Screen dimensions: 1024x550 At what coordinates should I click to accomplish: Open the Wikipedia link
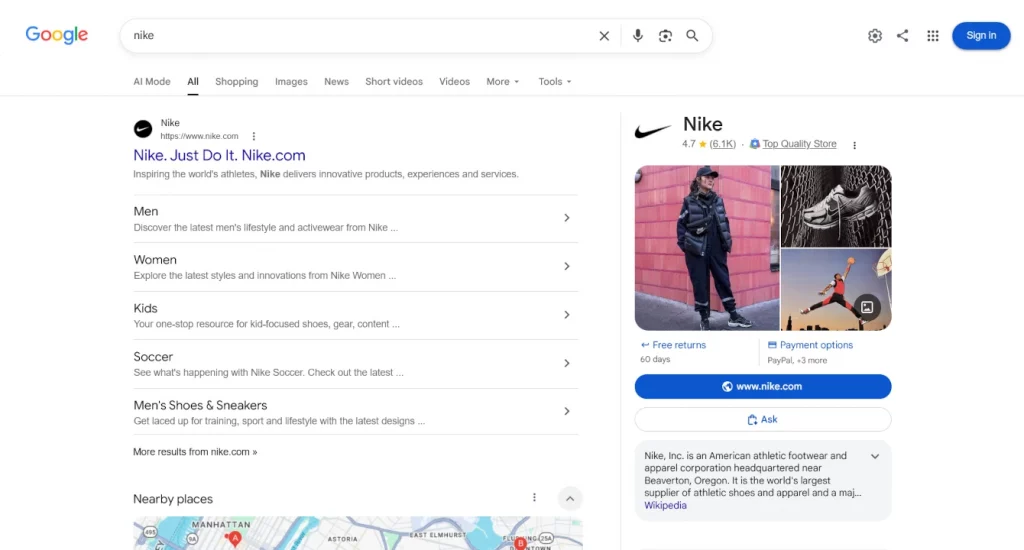[x=665, y=506]
